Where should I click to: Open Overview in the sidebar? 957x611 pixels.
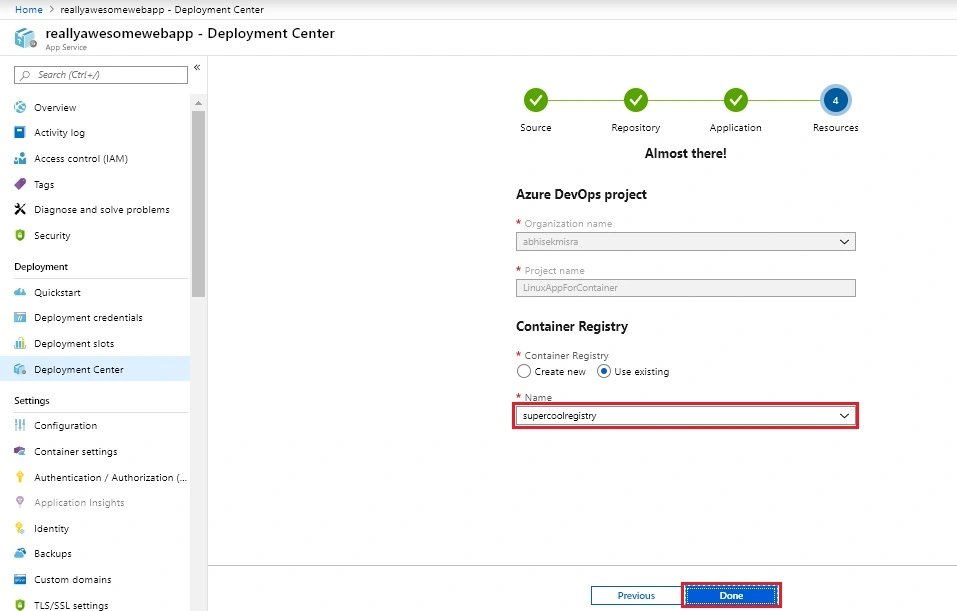55,107
